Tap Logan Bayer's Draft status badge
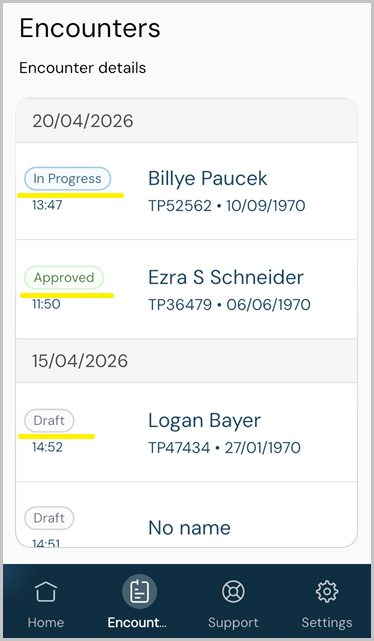The image size is (374, 641). pos(49,420)
